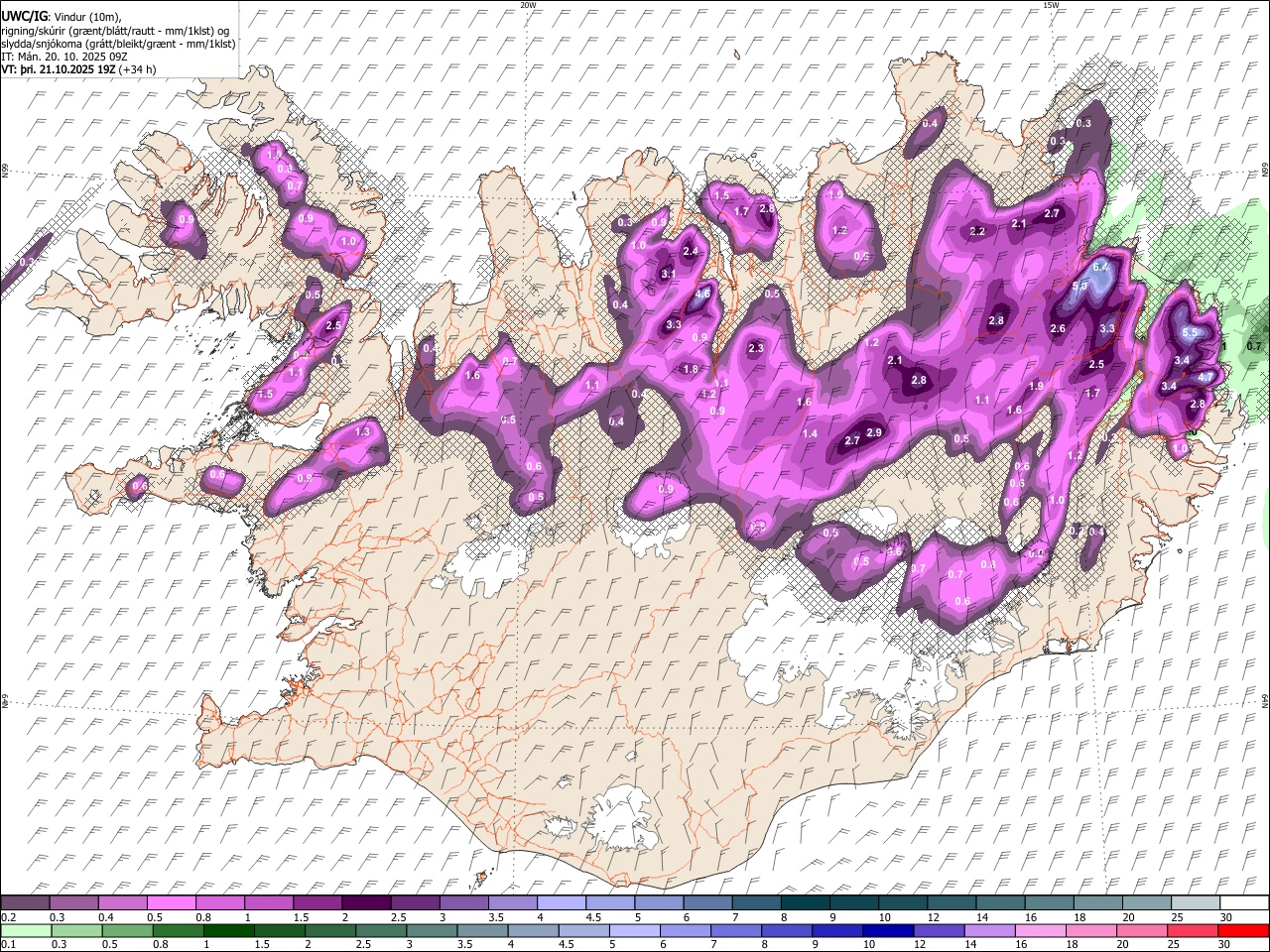The height and width of the screenshot is (952, 1270).
Task: Click the pale gray 25–30 swatch in upper legend row
Action: pos(1194,902)
